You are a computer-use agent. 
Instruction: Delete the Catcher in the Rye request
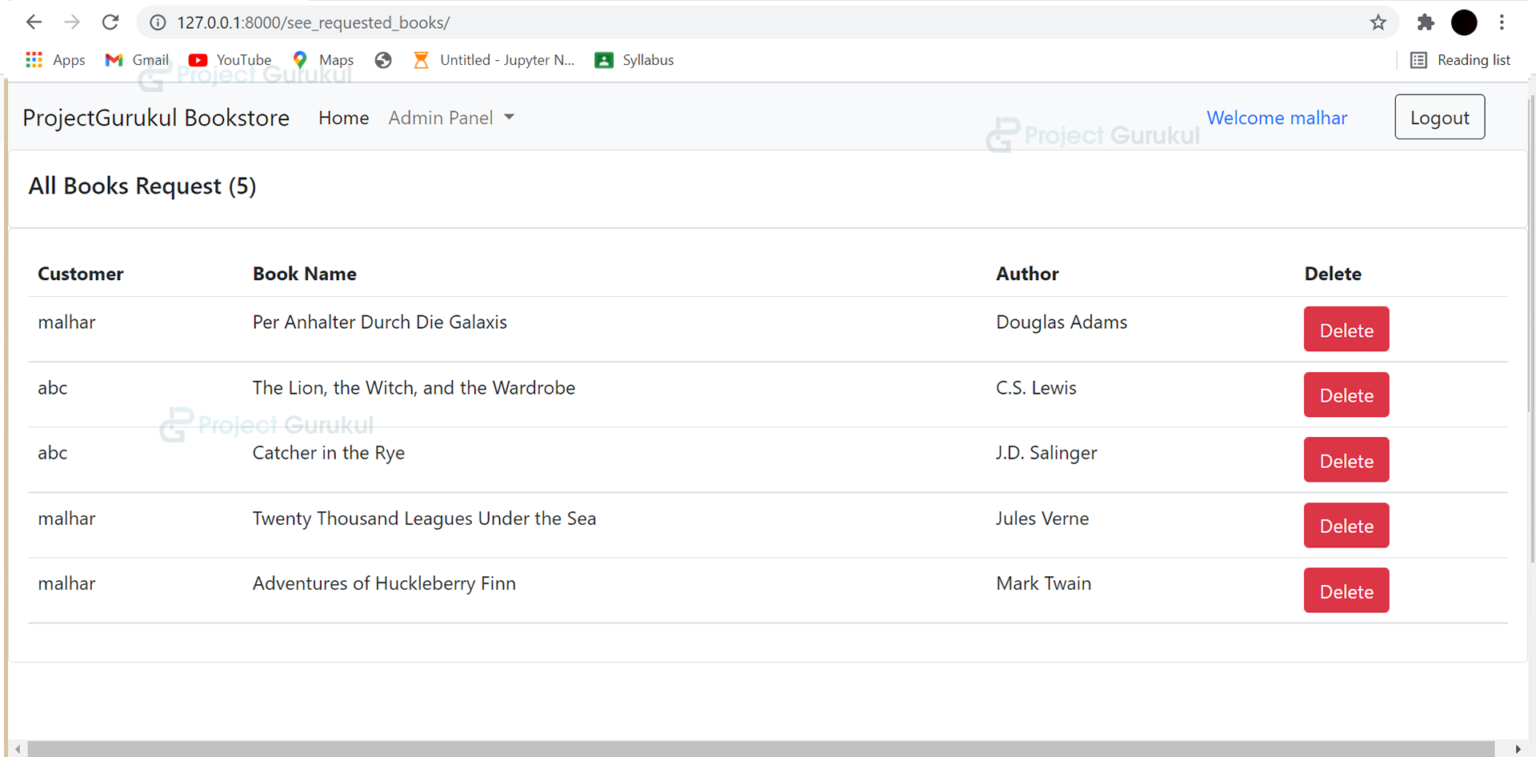1346,460
